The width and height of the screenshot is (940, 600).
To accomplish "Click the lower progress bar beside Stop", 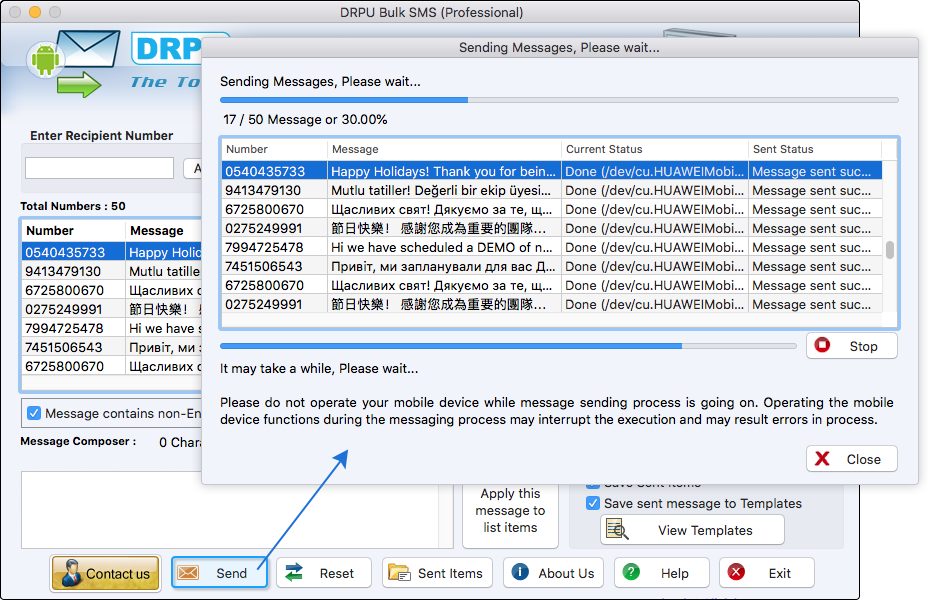I will [508, 346].
